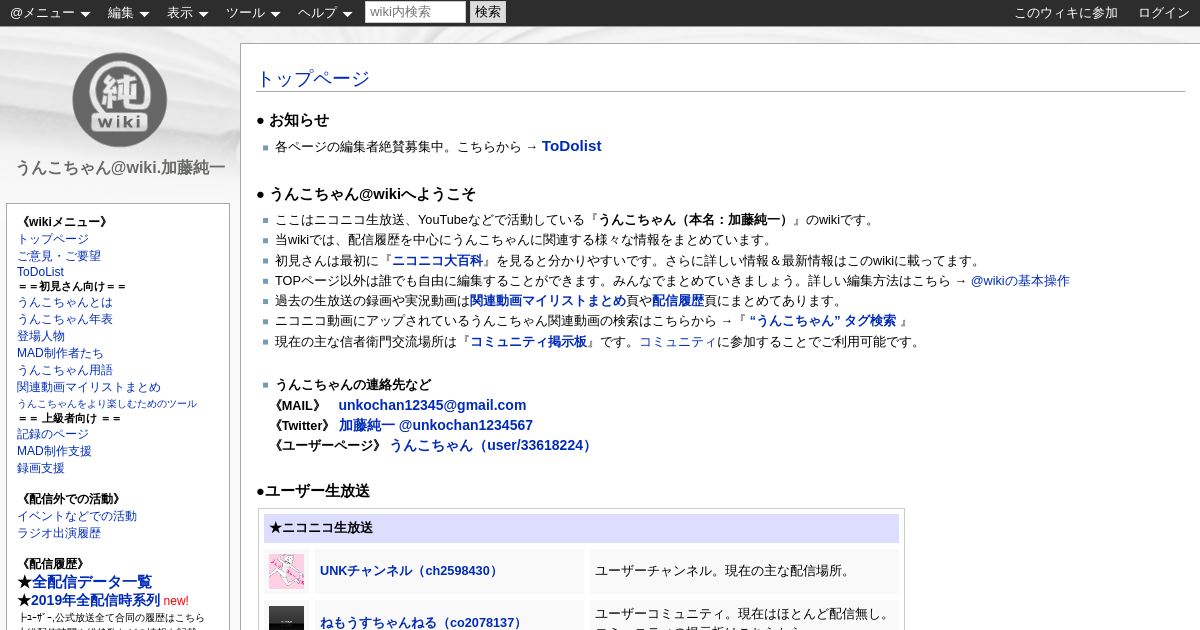The width and height of the screenshot is (1200, 630).
Task: Open the ねもうすちゃんねる（co2078137） link
Action: (422, 622)
